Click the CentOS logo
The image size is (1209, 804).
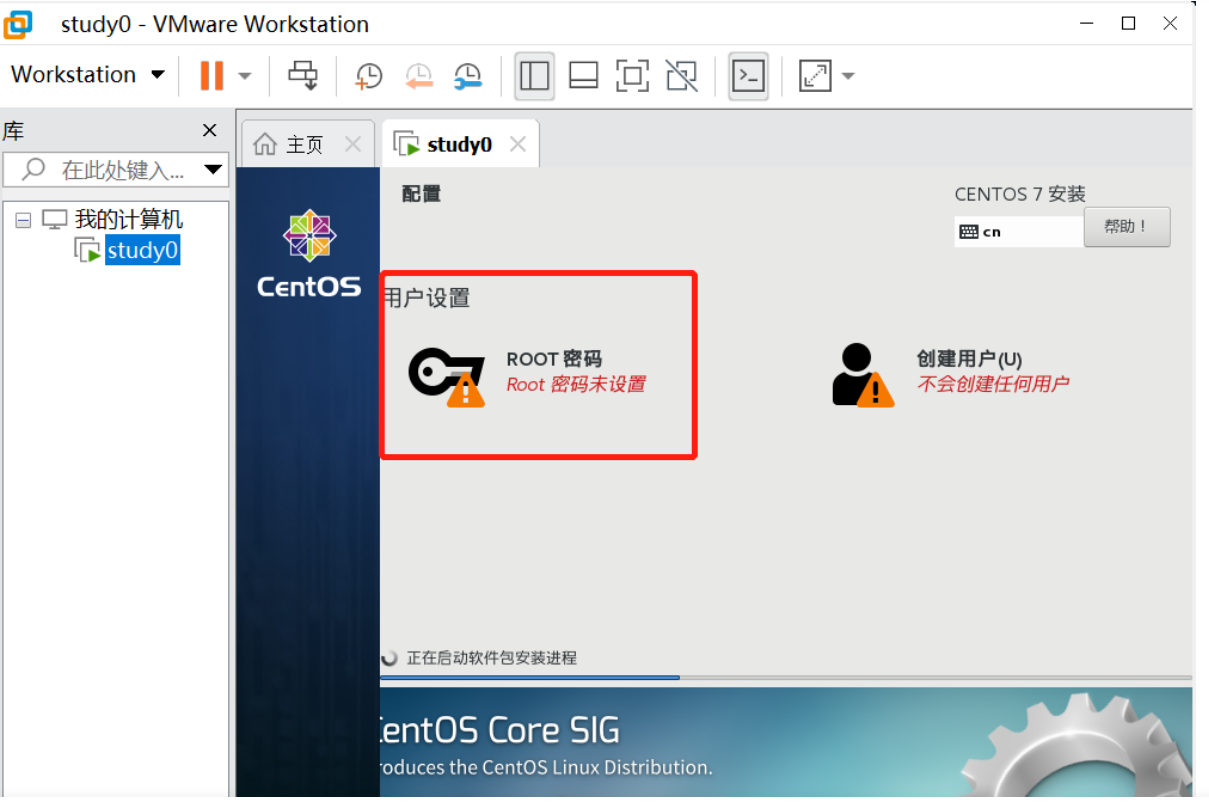(x=309, y=254)
